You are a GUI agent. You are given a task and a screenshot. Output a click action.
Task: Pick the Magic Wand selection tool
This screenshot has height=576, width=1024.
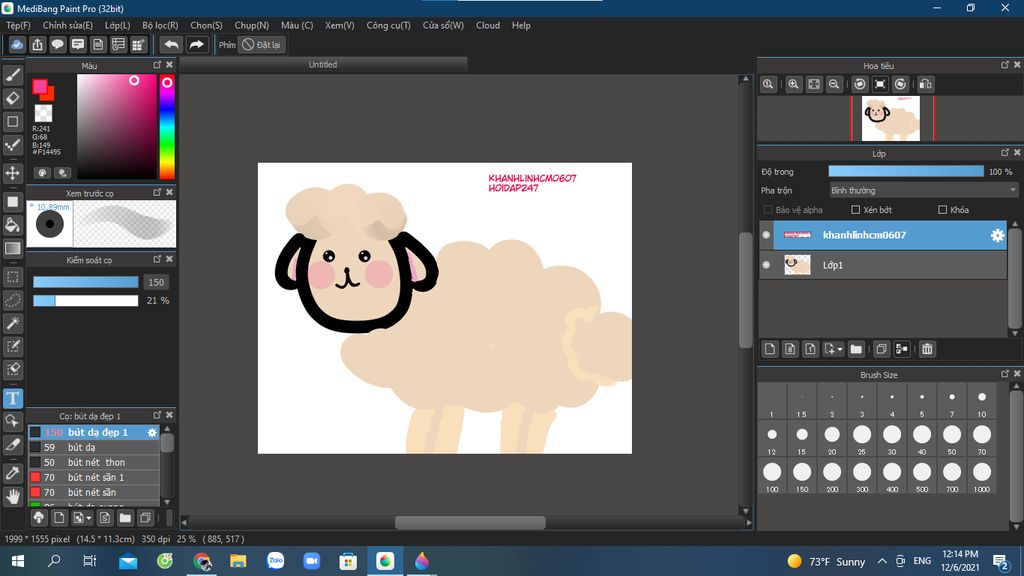pyautogui.click(x=13, y=323)
